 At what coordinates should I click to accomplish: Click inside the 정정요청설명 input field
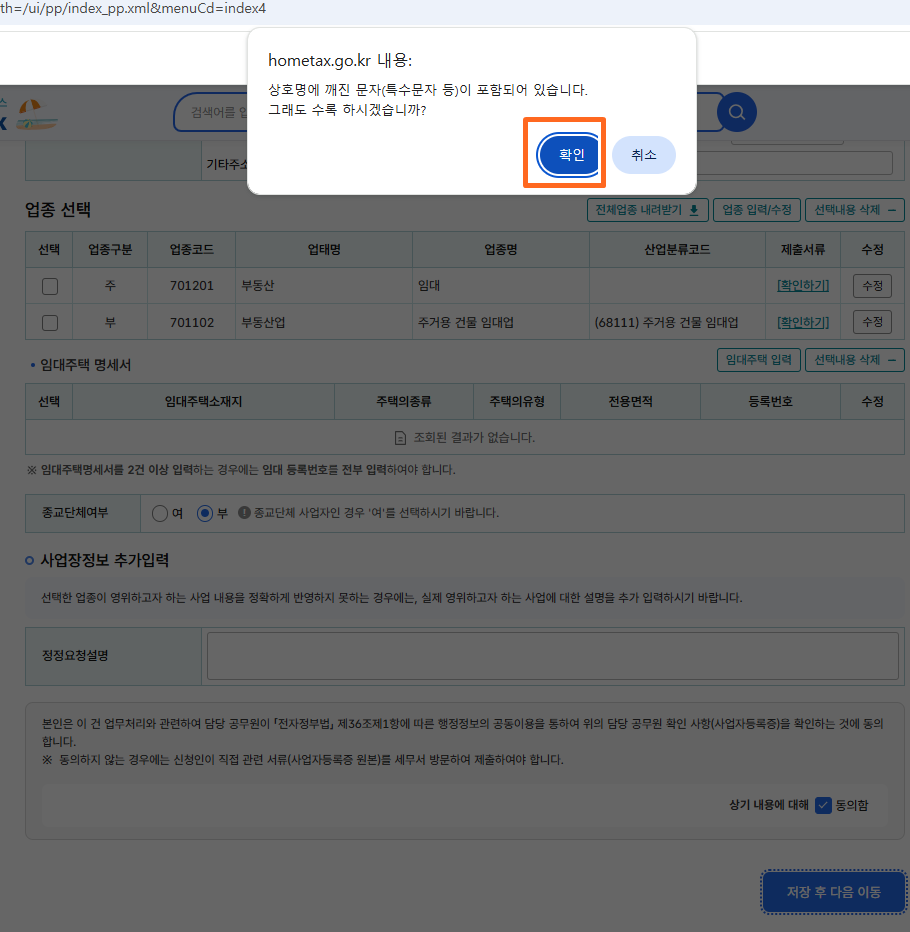point(553,655)
